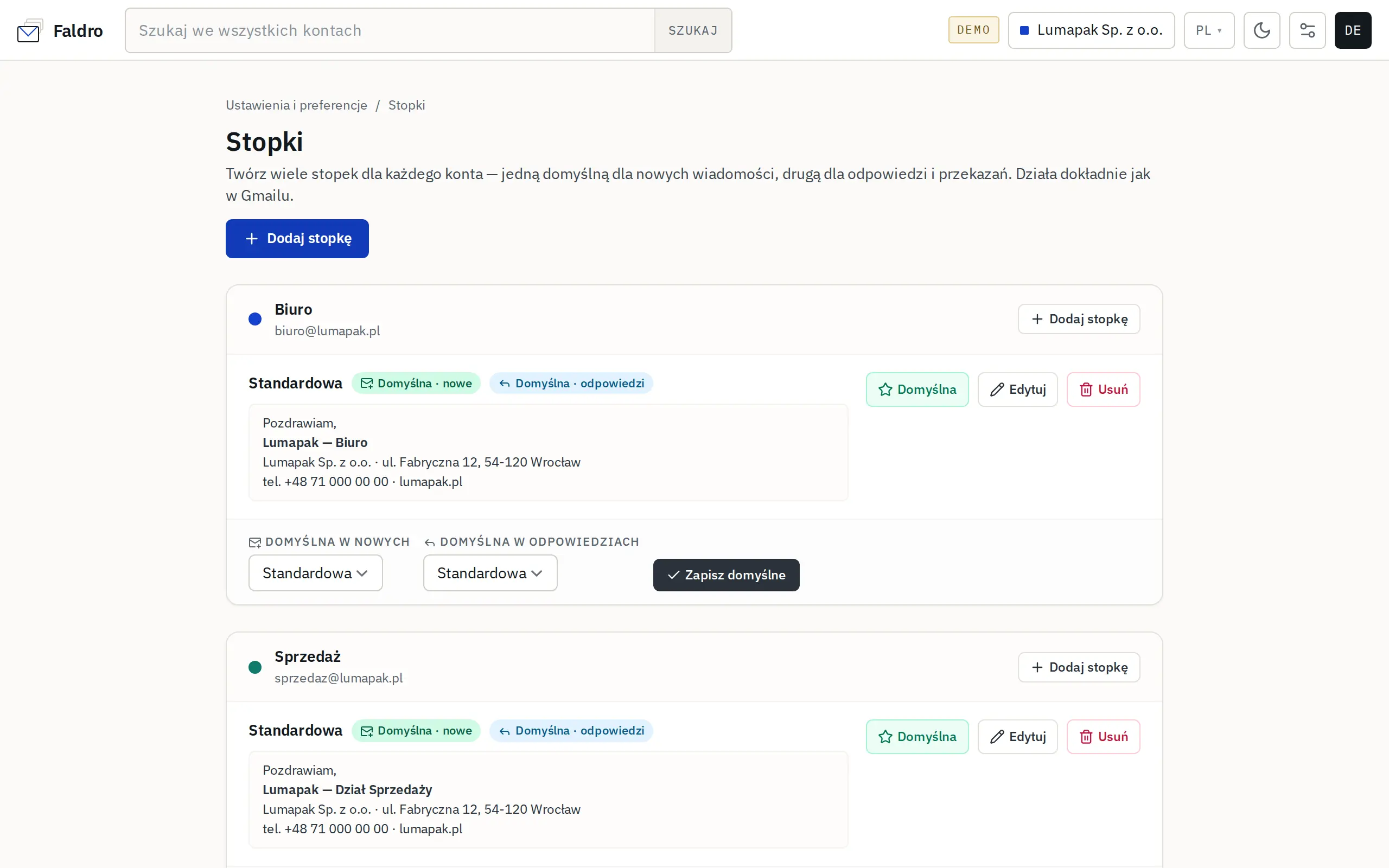Screen dimensions: 1389x868
Task: Go to the 'Ustawienia i preferencje' breadcrumb
Action: coord(296,105)
